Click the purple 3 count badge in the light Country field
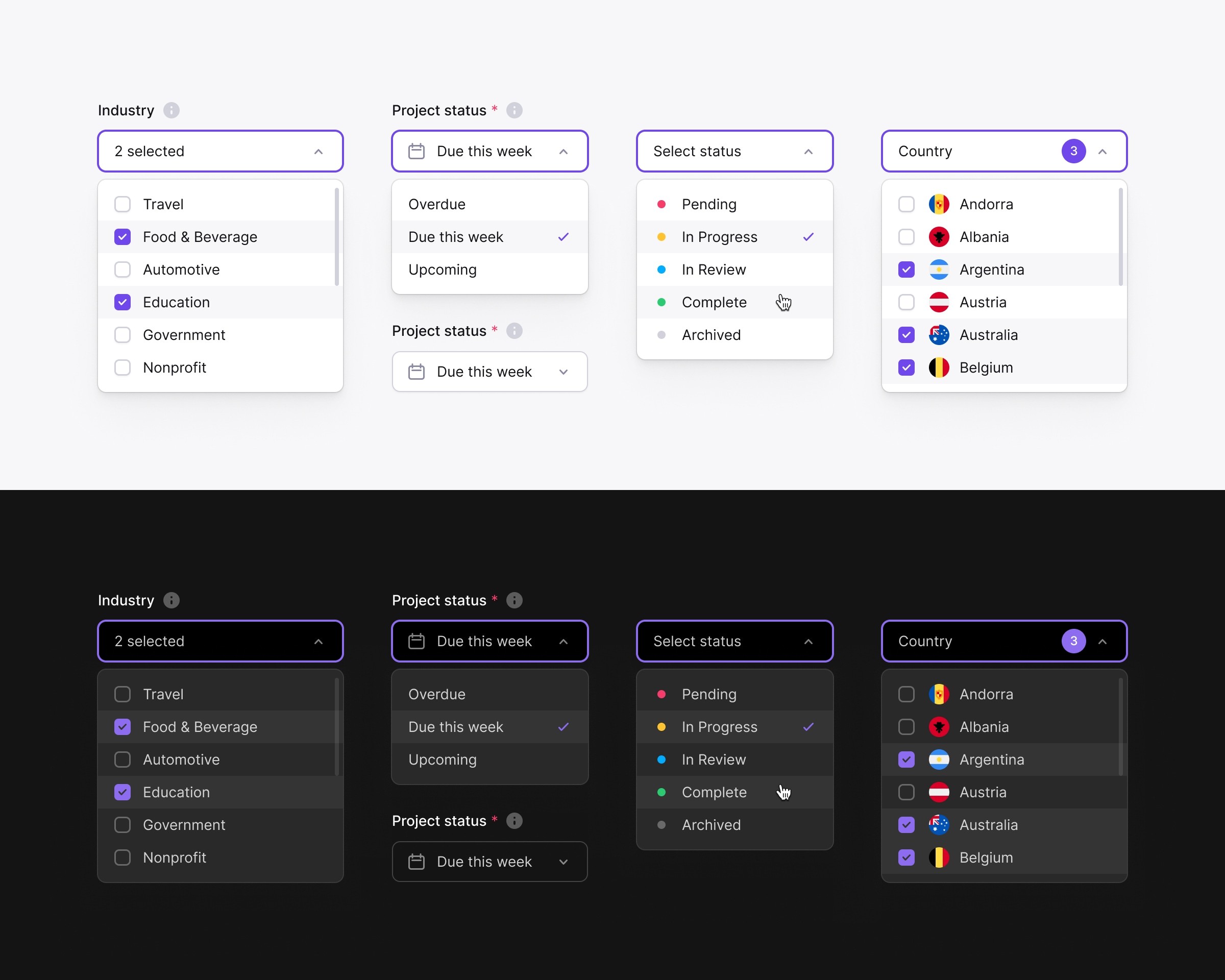 1073,151
